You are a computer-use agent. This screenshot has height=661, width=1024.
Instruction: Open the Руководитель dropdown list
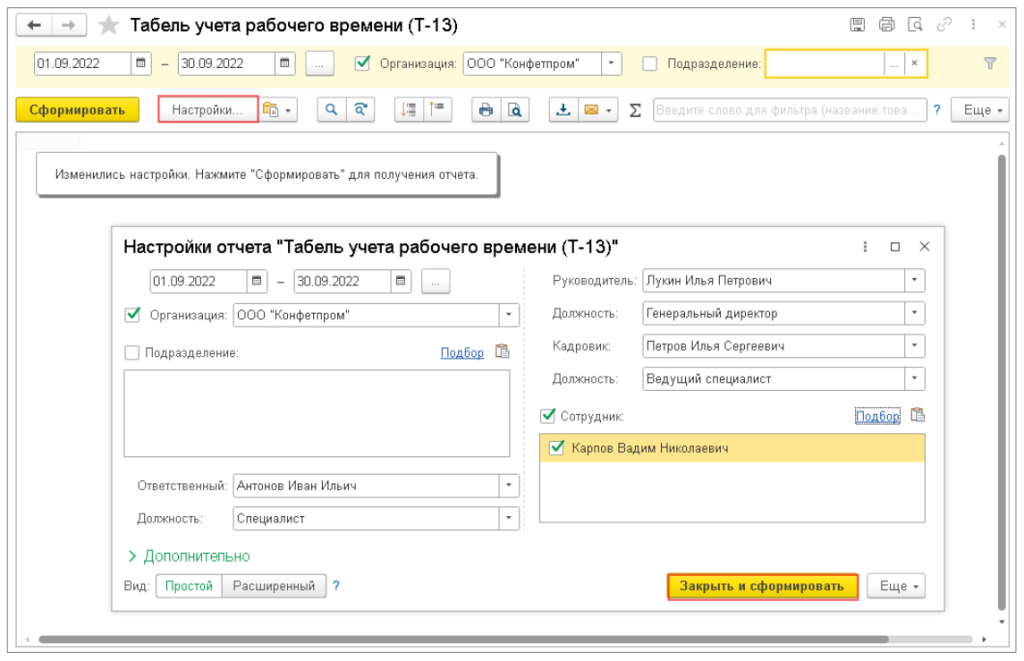914,280
